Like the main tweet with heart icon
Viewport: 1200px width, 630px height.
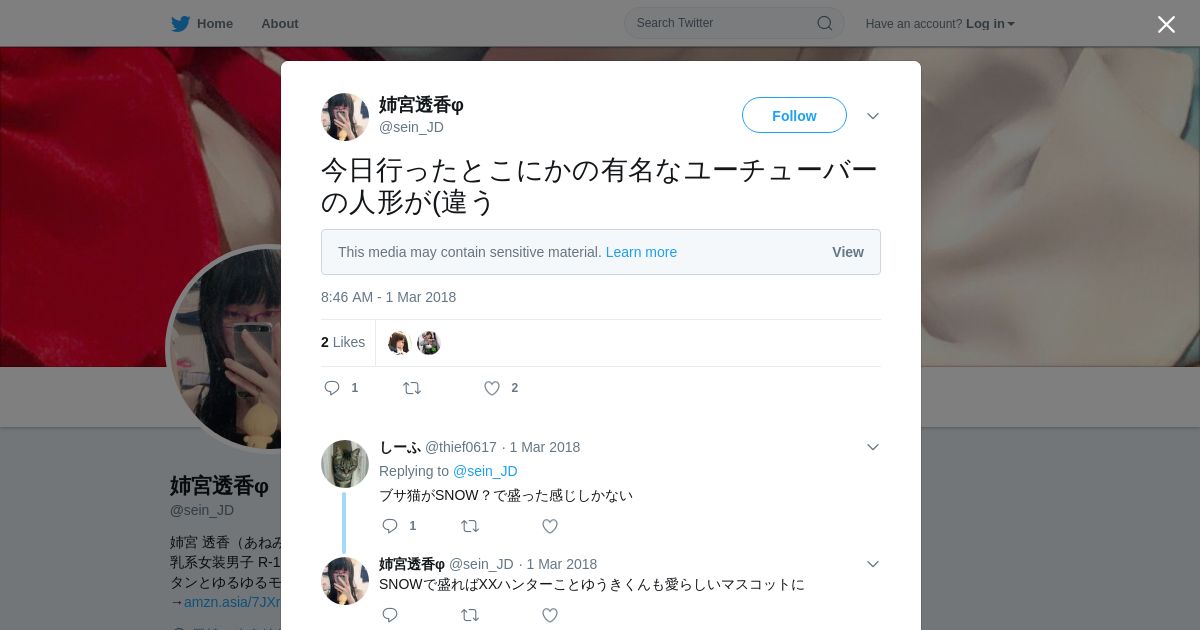coord(492,388)
